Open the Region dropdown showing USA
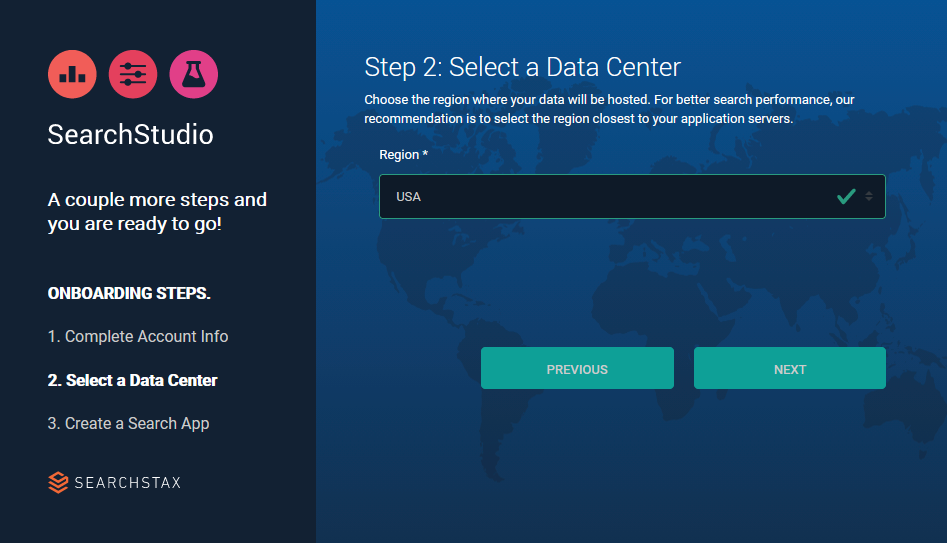This screenshot has height=543, width=947. coord(632,196)
